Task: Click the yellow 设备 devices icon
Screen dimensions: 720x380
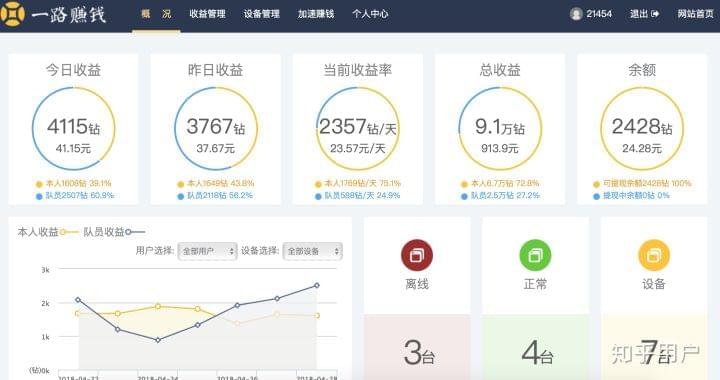Action: [654, 255]
